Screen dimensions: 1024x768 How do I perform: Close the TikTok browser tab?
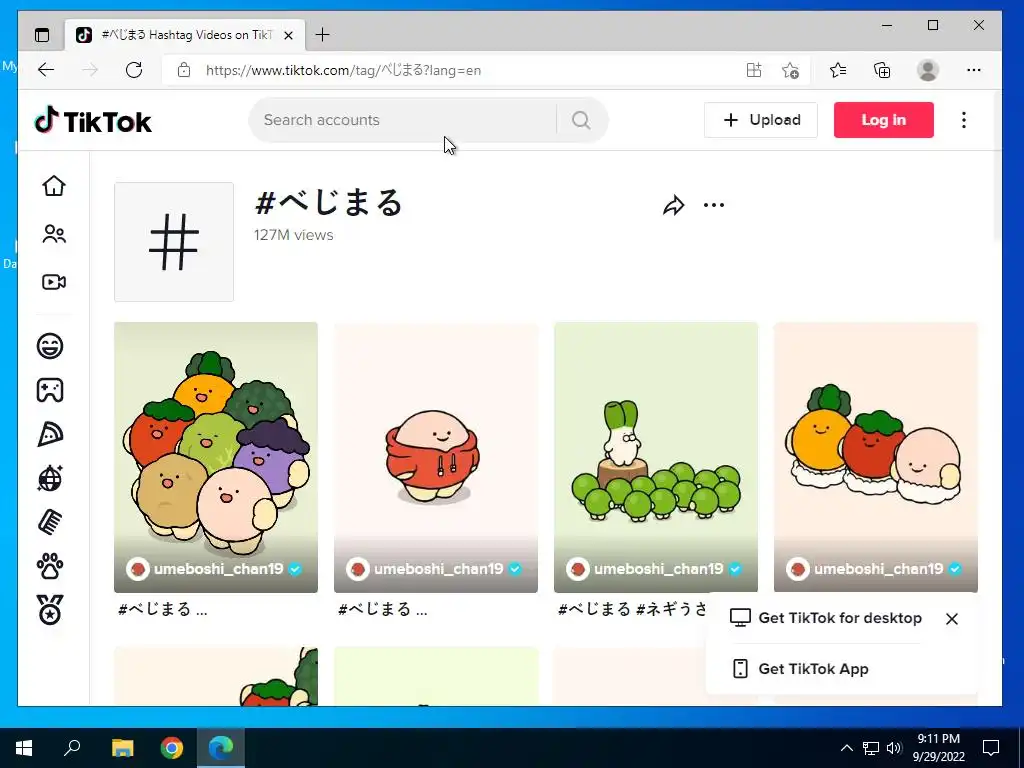pos(289,35)
